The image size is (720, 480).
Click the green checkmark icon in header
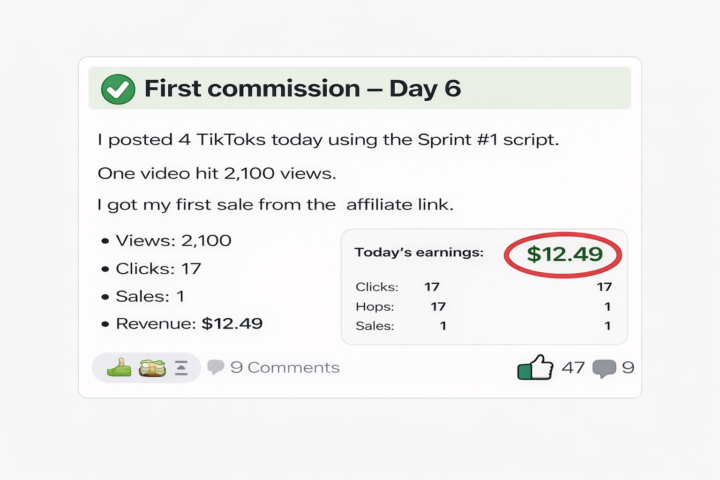[118, 89]
